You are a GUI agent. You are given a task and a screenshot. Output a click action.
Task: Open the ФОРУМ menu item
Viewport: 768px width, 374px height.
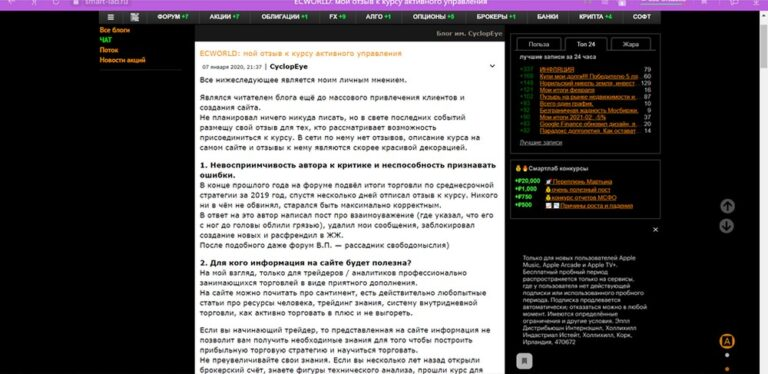tap(173, 17)
